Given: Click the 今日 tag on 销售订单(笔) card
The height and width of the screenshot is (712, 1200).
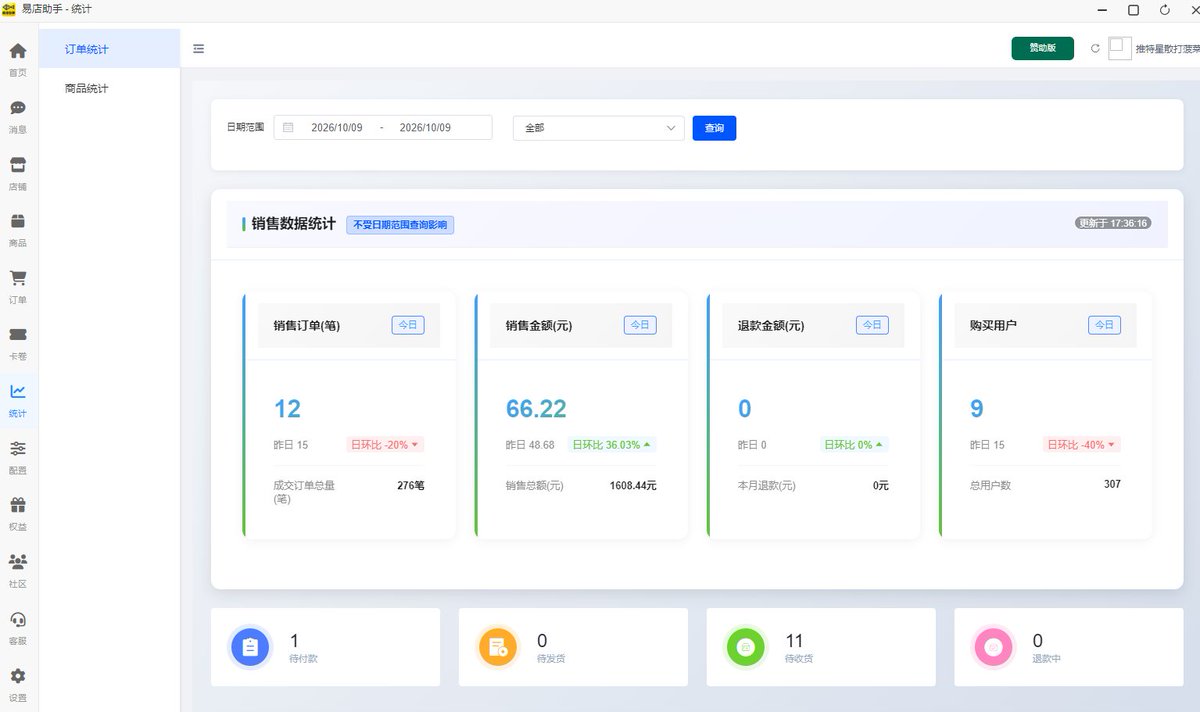Looking at the screenshot, I should pos(408,325).
